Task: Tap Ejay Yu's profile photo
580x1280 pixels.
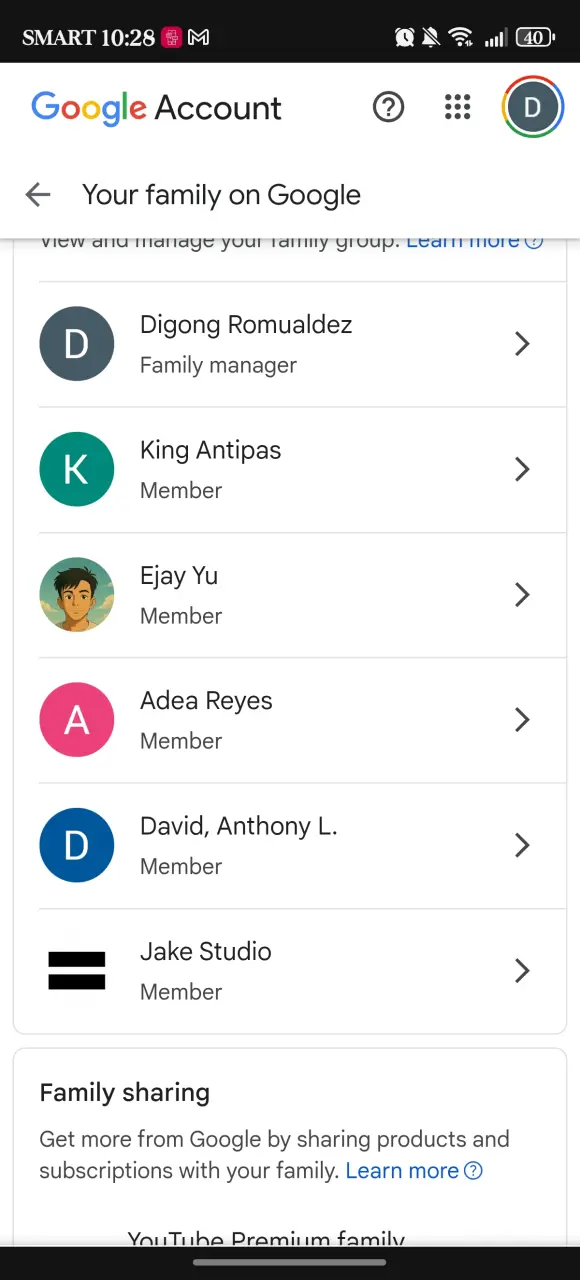Action: (77, 595)
